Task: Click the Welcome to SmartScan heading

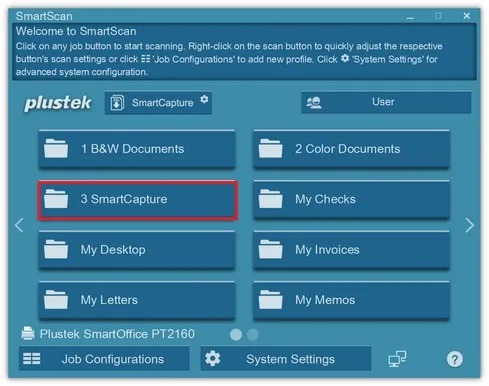Action: 76,31
